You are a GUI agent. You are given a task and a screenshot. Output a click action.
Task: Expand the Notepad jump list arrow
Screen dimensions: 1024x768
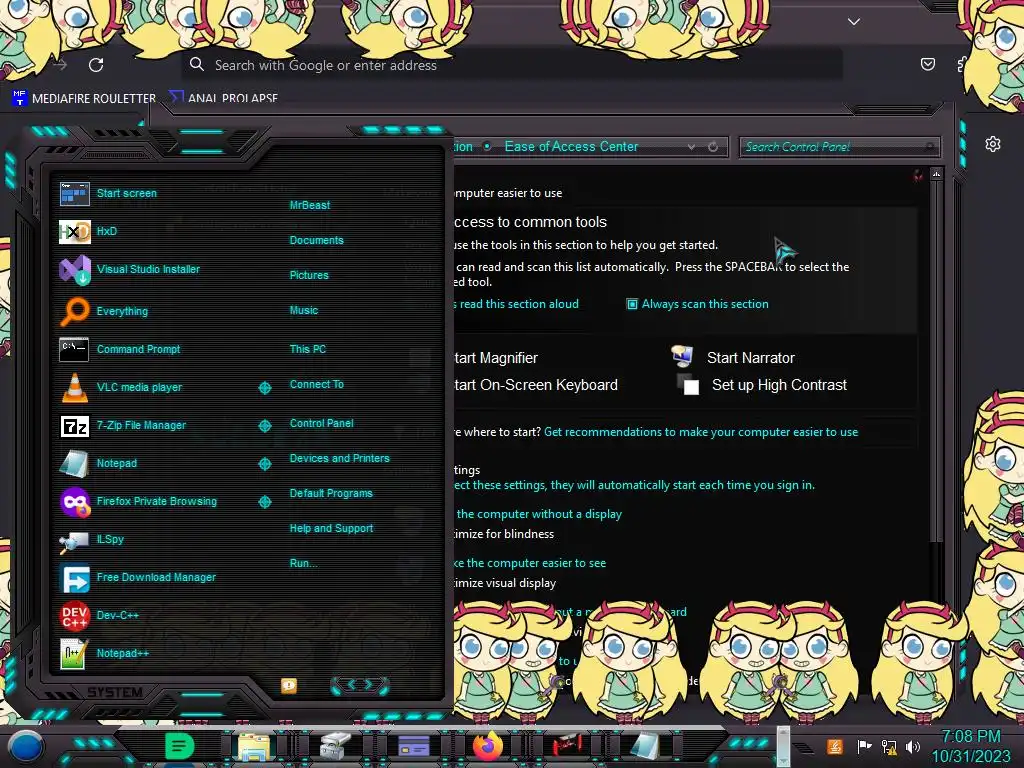pos(264,464)
